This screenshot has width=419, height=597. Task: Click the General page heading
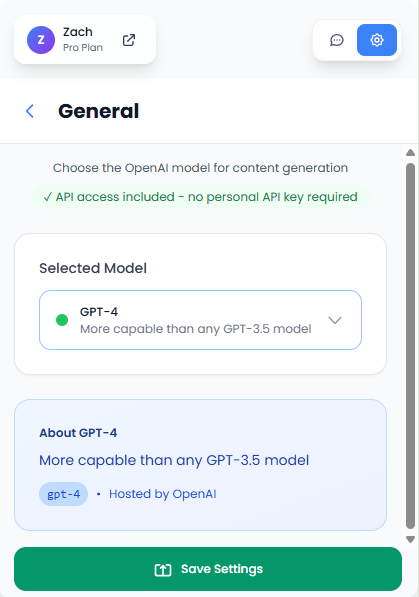[x=98, y=111]
